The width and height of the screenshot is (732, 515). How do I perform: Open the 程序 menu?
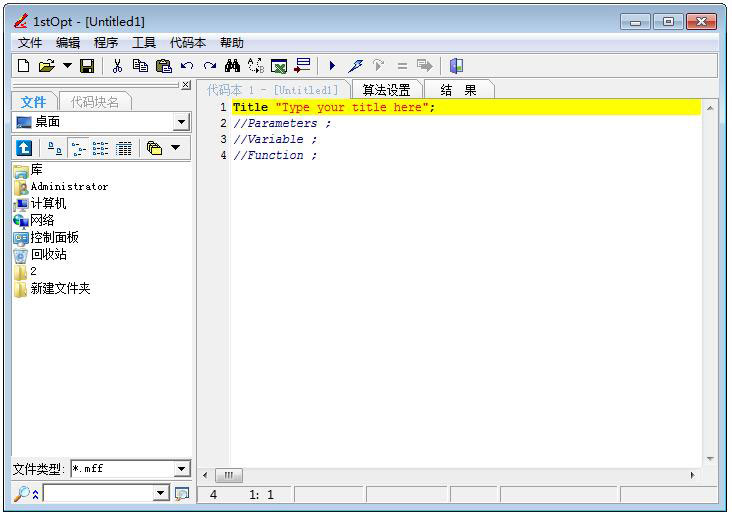tap(106, 43)
